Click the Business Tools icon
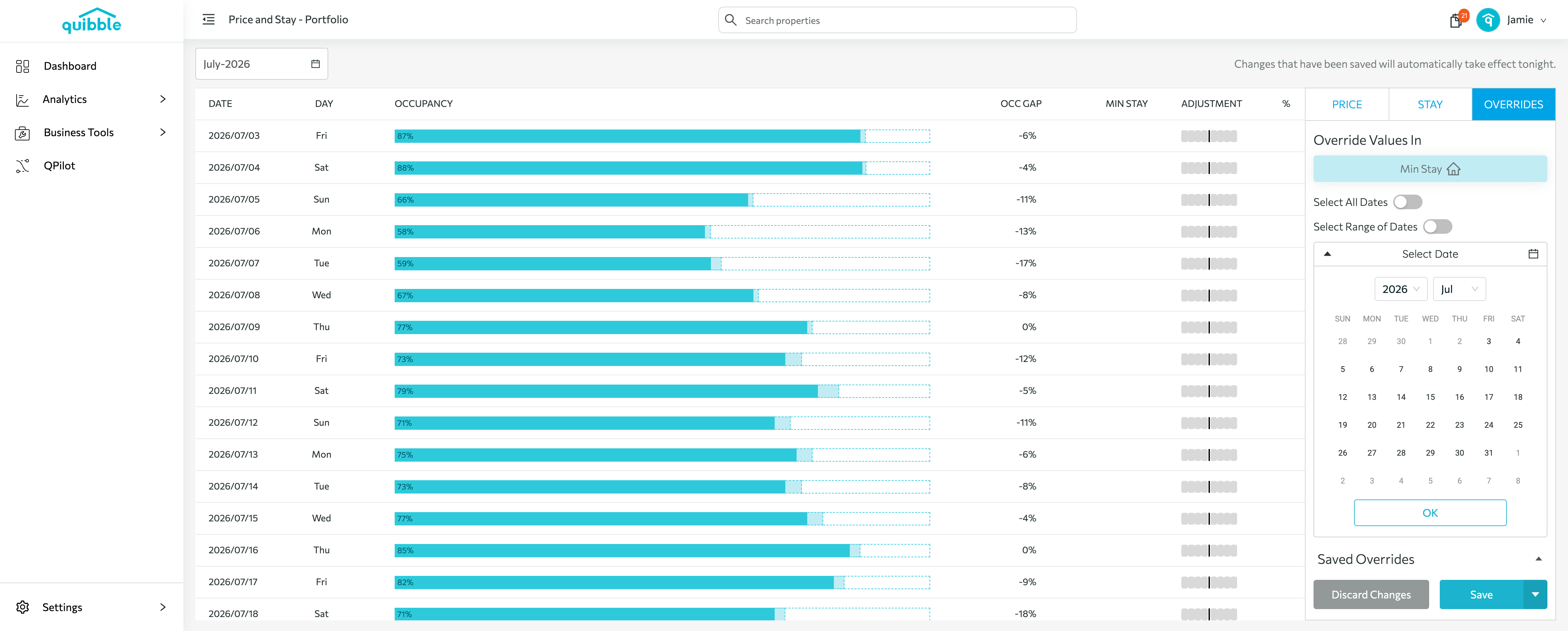This screenshot has height=631, width=1568. pos(23,133)
